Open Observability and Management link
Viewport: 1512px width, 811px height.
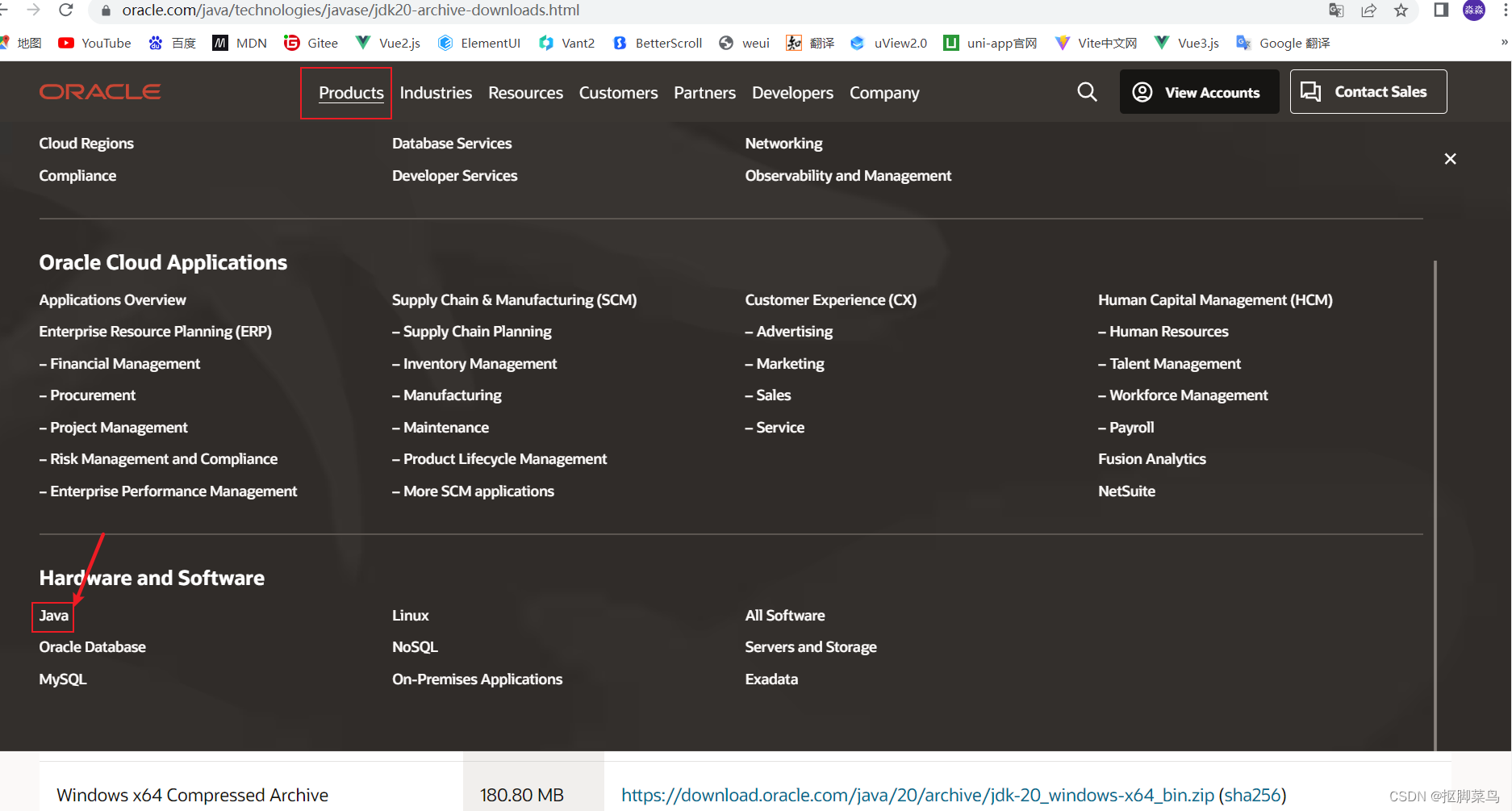(848, 176)
